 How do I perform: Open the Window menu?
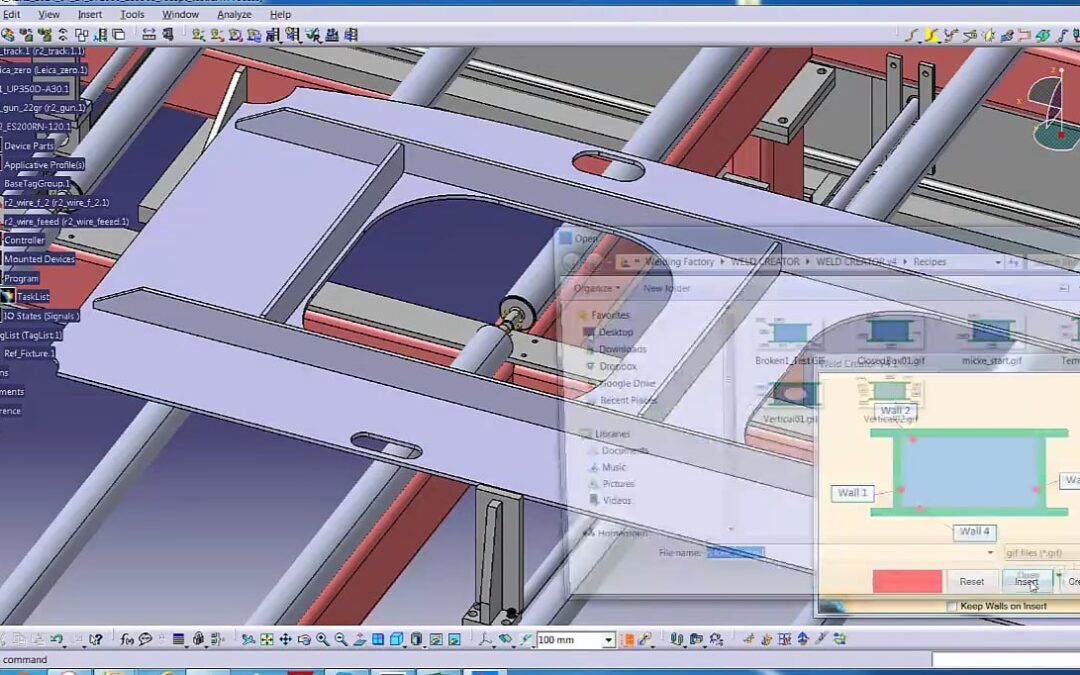(x=180, y=14)
